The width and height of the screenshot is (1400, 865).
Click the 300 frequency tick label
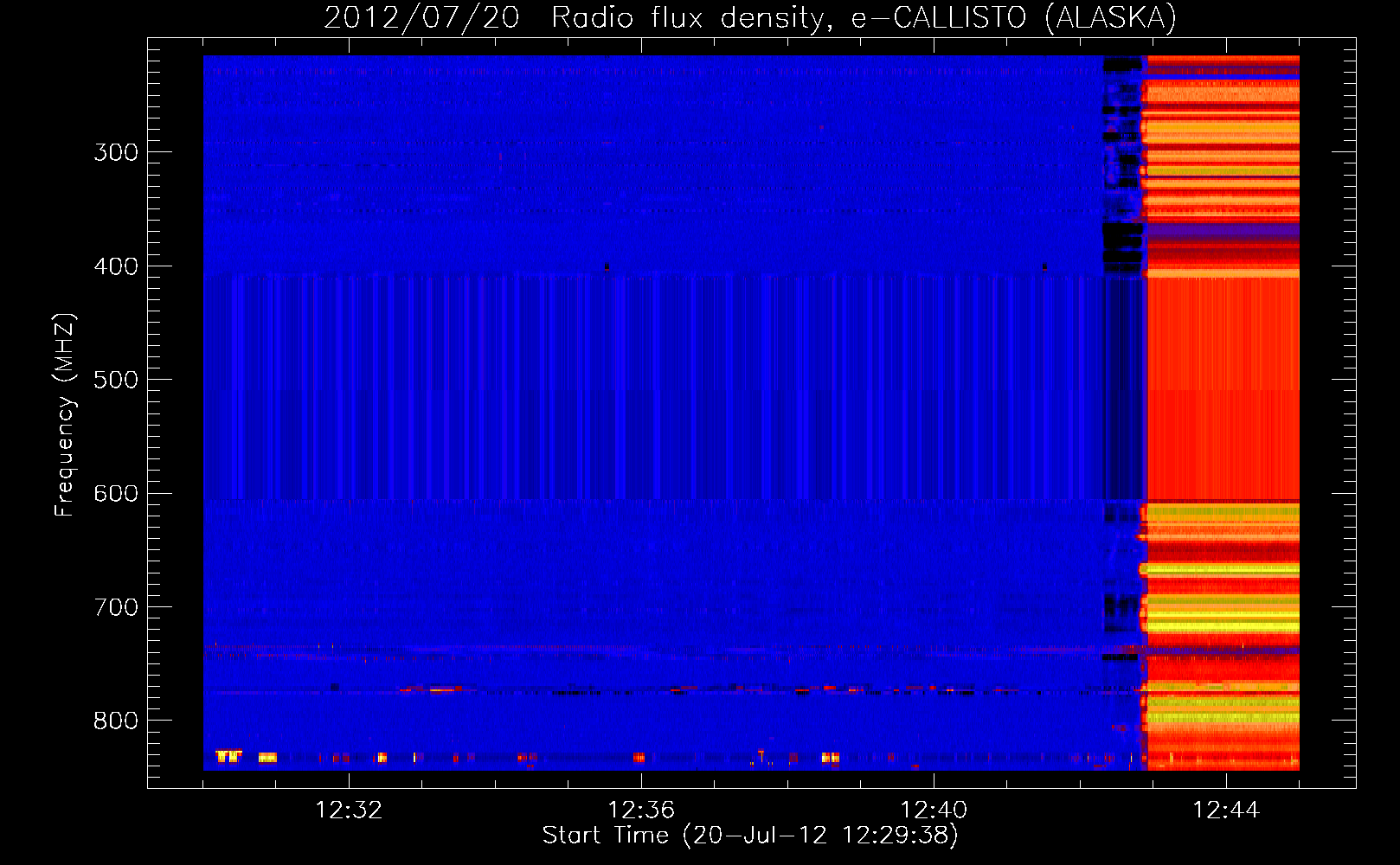[x=116, y=152]
